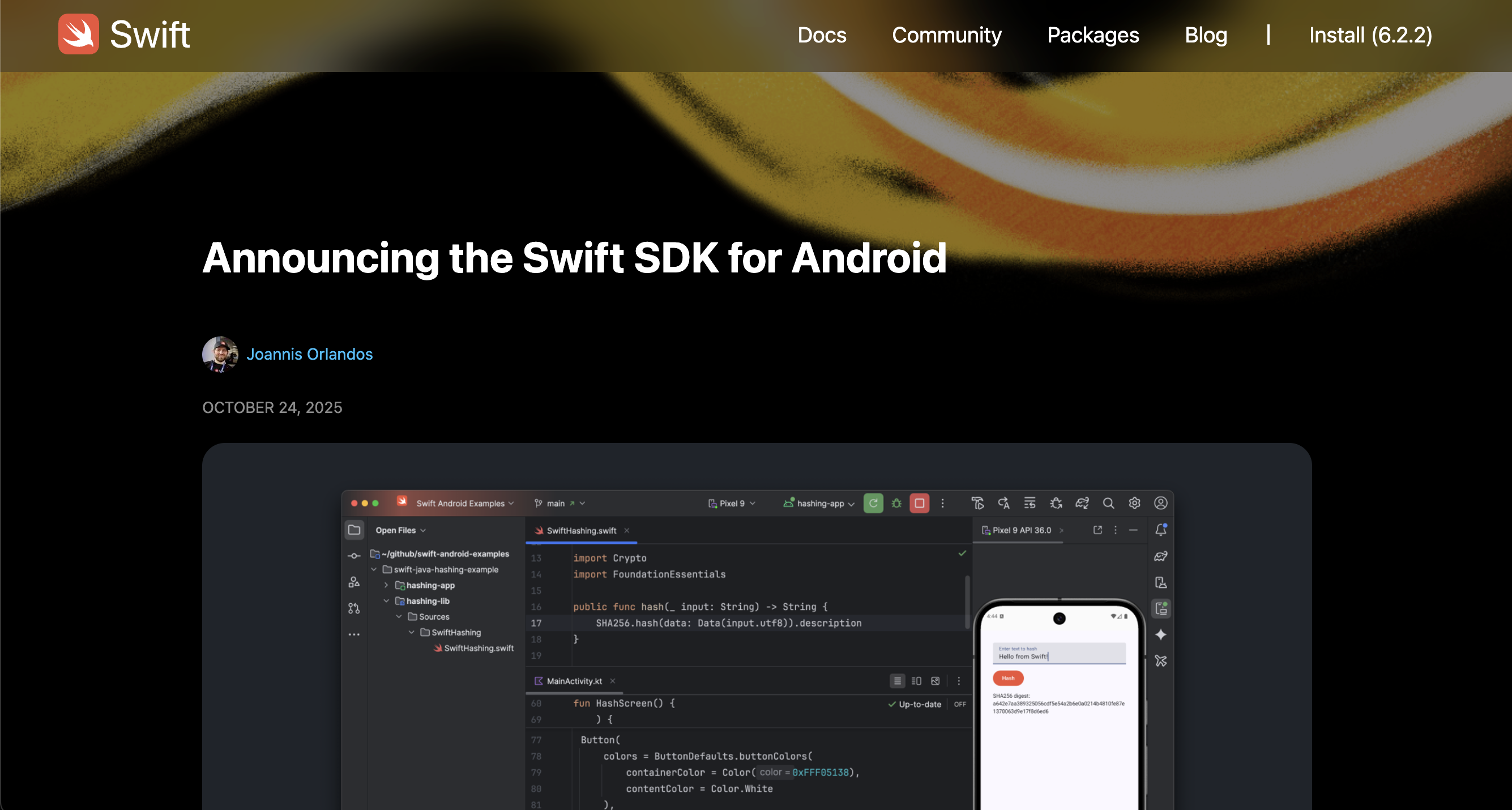
Task: Click the 'October 24, 2025' date text
Action: [x=272, y=407]
